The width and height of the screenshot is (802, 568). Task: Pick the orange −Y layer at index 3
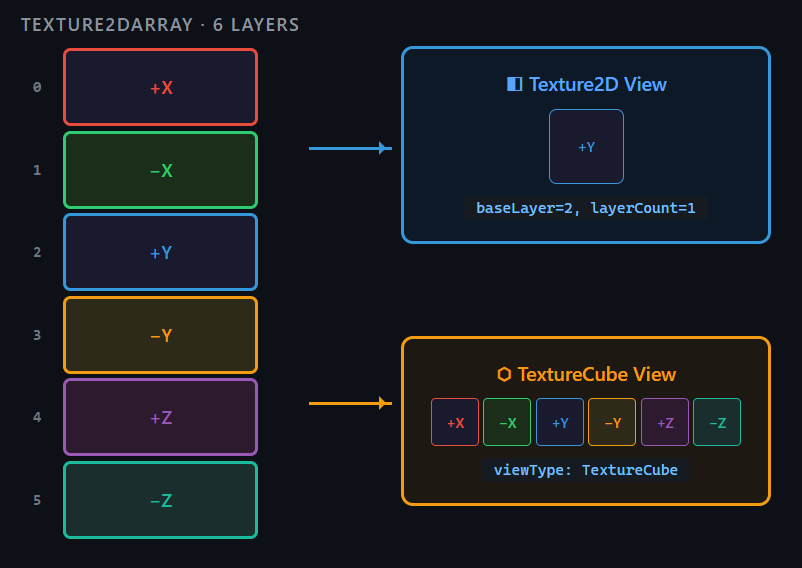pyautogui.click(x=161, y=335)
